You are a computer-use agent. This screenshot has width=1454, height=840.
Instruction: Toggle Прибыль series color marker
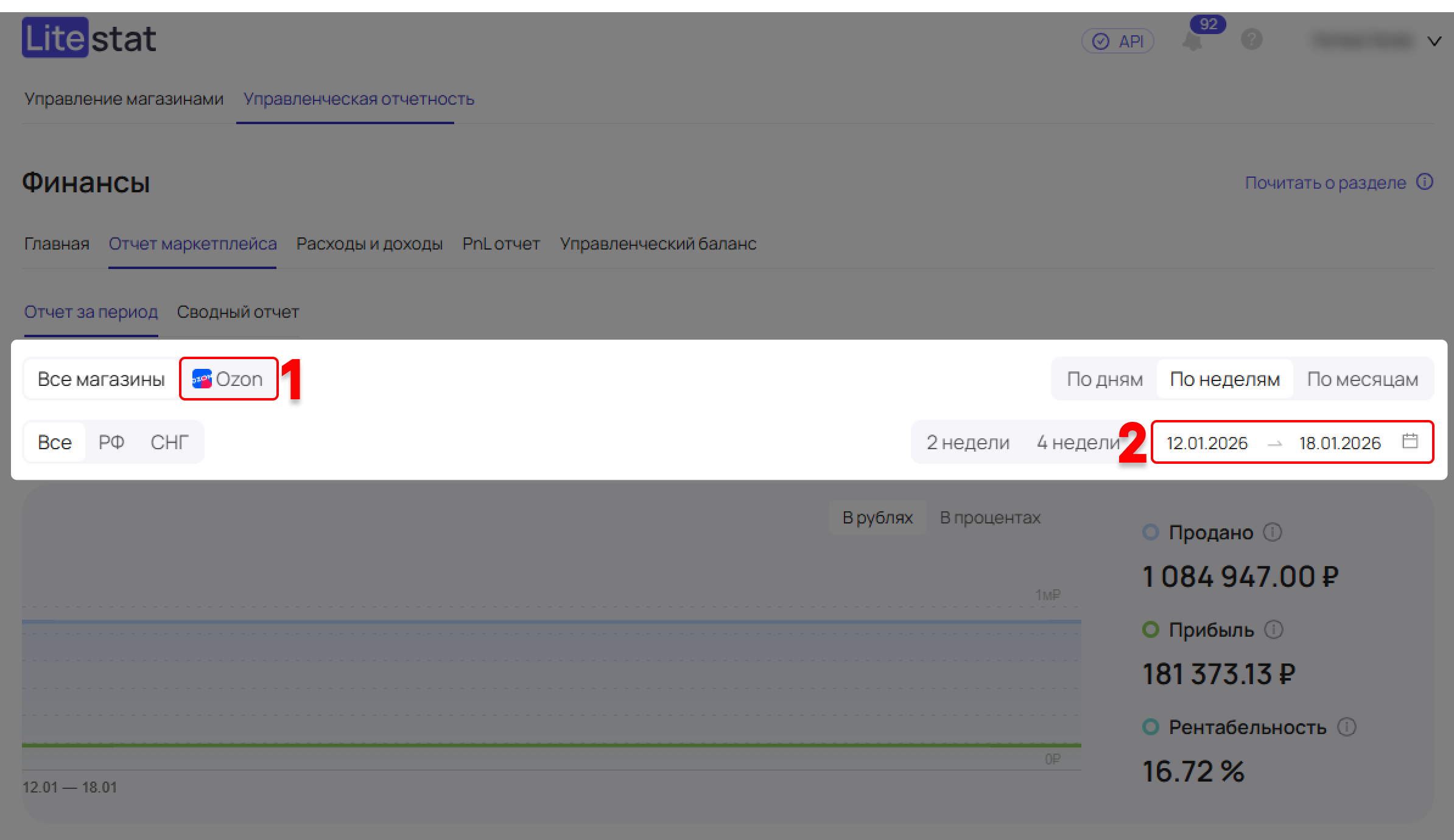(1150, 630)
